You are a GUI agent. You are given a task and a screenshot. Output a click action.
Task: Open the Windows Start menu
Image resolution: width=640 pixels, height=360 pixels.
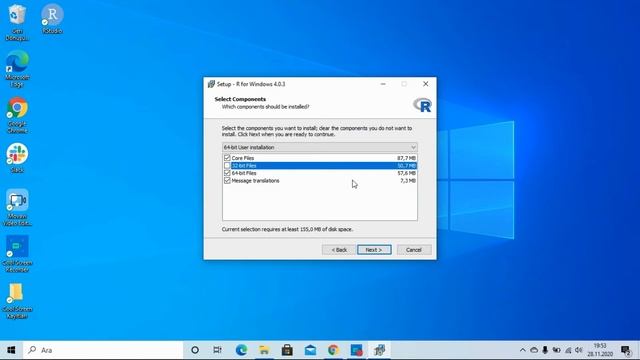pyautogui.click(x=11, y=350)
